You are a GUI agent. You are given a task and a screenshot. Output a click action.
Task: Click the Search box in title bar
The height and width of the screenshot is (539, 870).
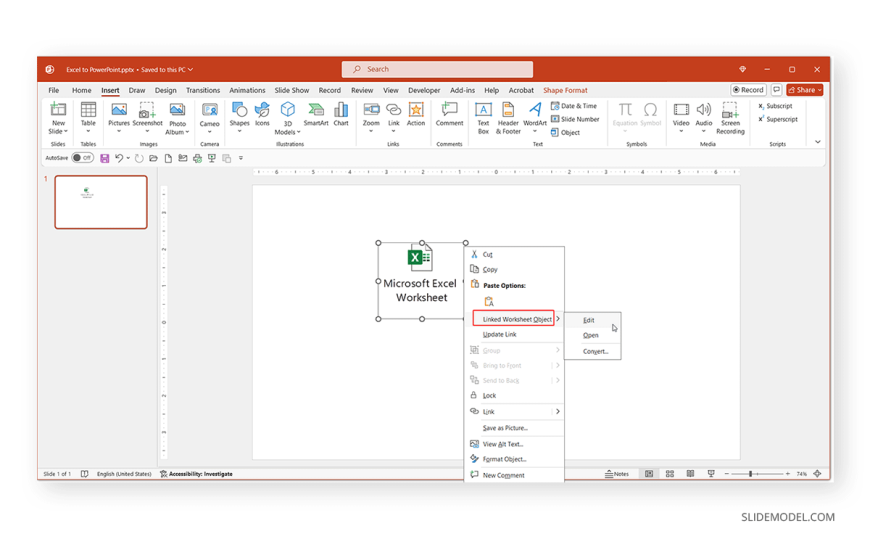coord(437,69)
